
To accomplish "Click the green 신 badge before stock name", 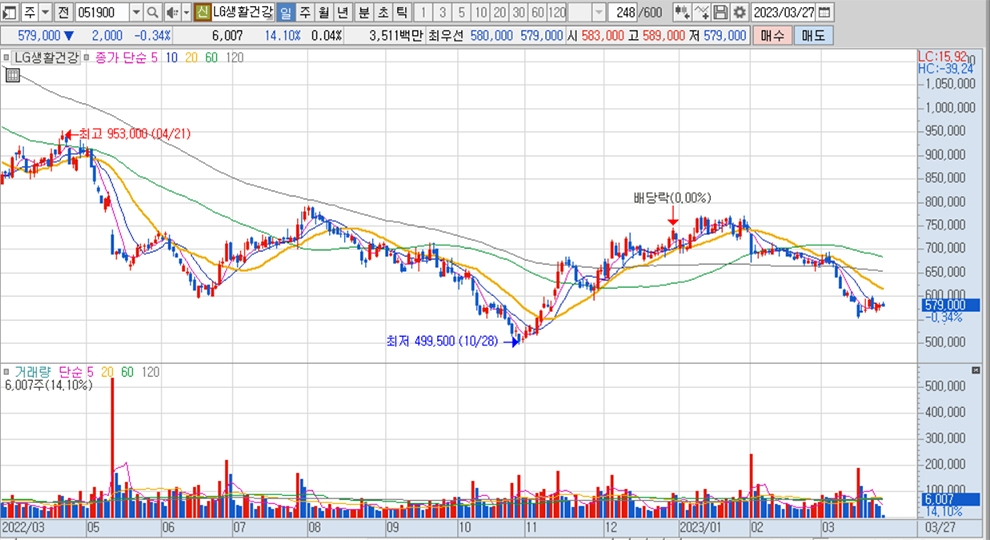I will click(x=202, y=11).
